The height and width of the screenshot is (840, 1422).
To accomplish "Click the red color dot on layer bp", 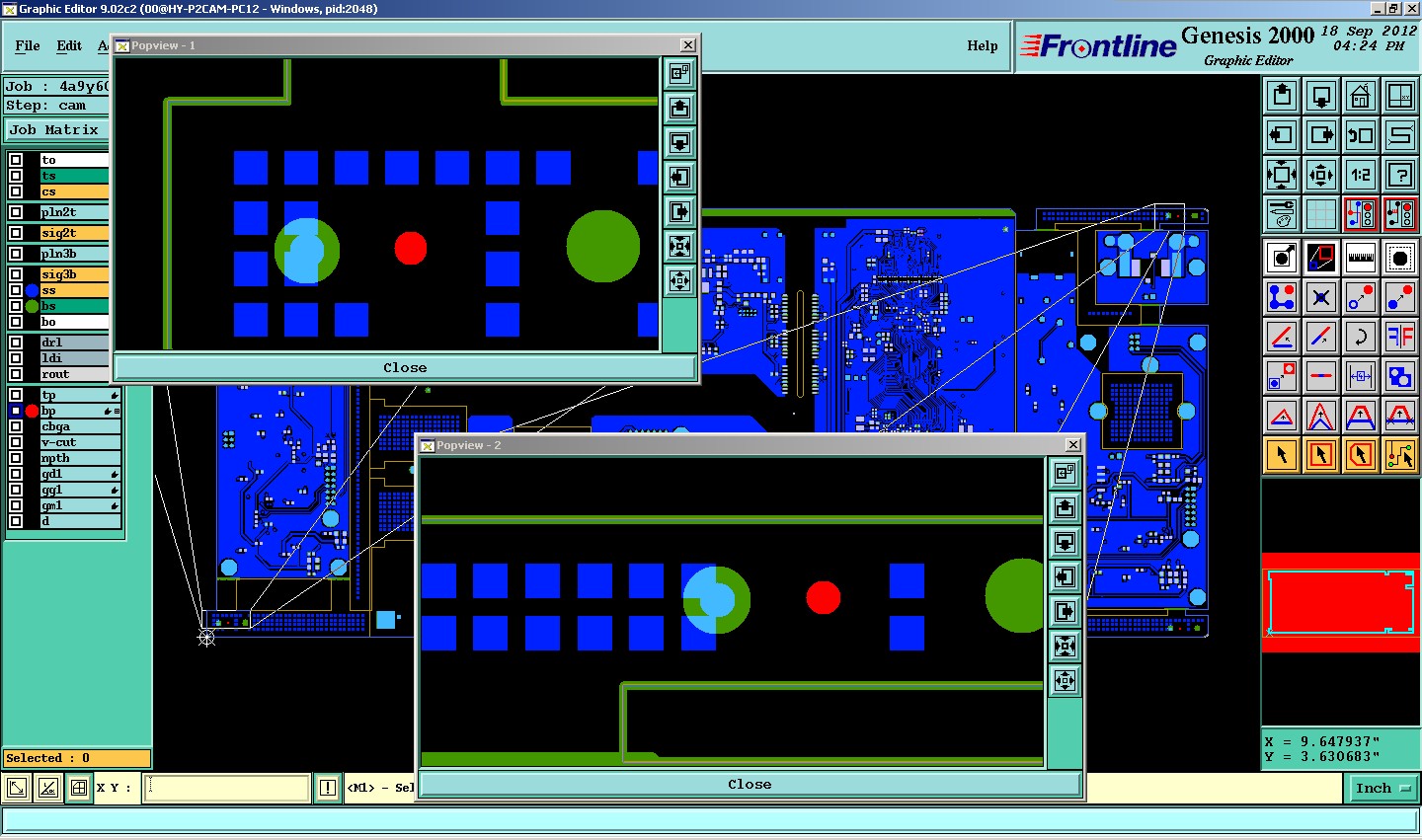I will pos(32,411).
